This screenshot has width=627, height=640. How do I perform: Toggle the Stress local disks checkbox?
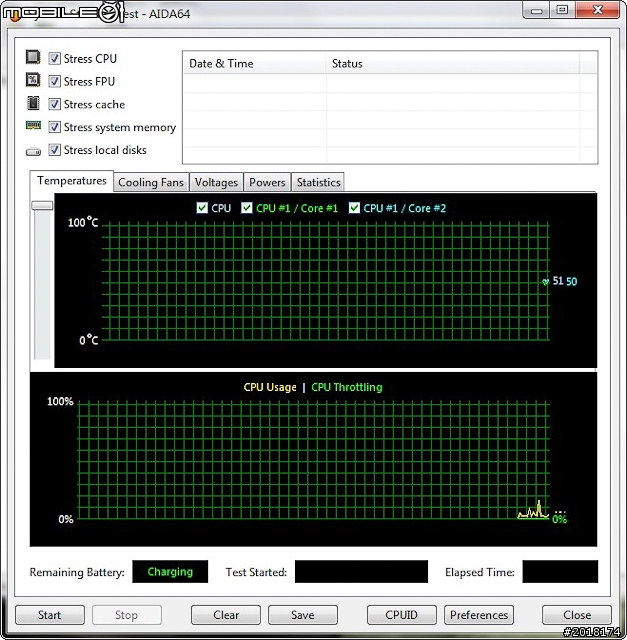[54, 150]
